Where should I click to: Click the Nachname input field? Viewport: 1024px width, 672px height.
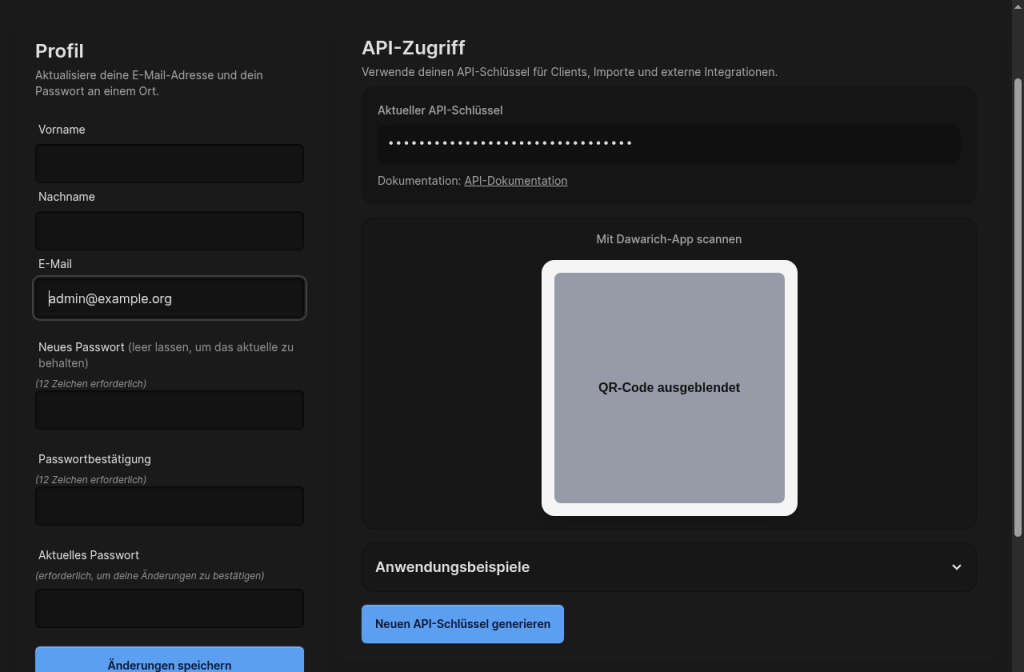[169, 231]
